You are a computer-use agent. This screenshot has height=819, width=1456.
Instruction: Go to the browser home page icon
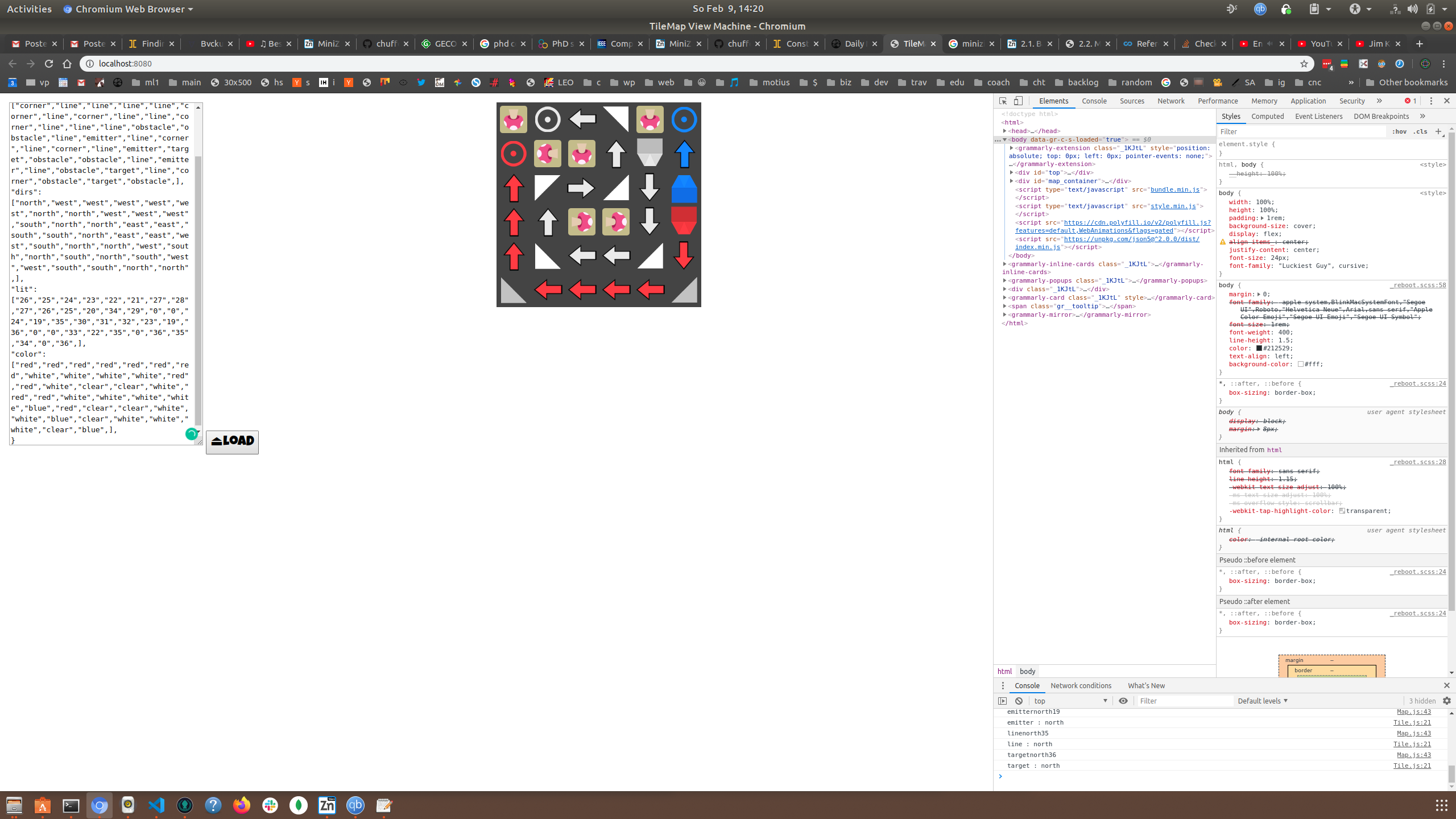pyautogui.click(x=67, y=64)
